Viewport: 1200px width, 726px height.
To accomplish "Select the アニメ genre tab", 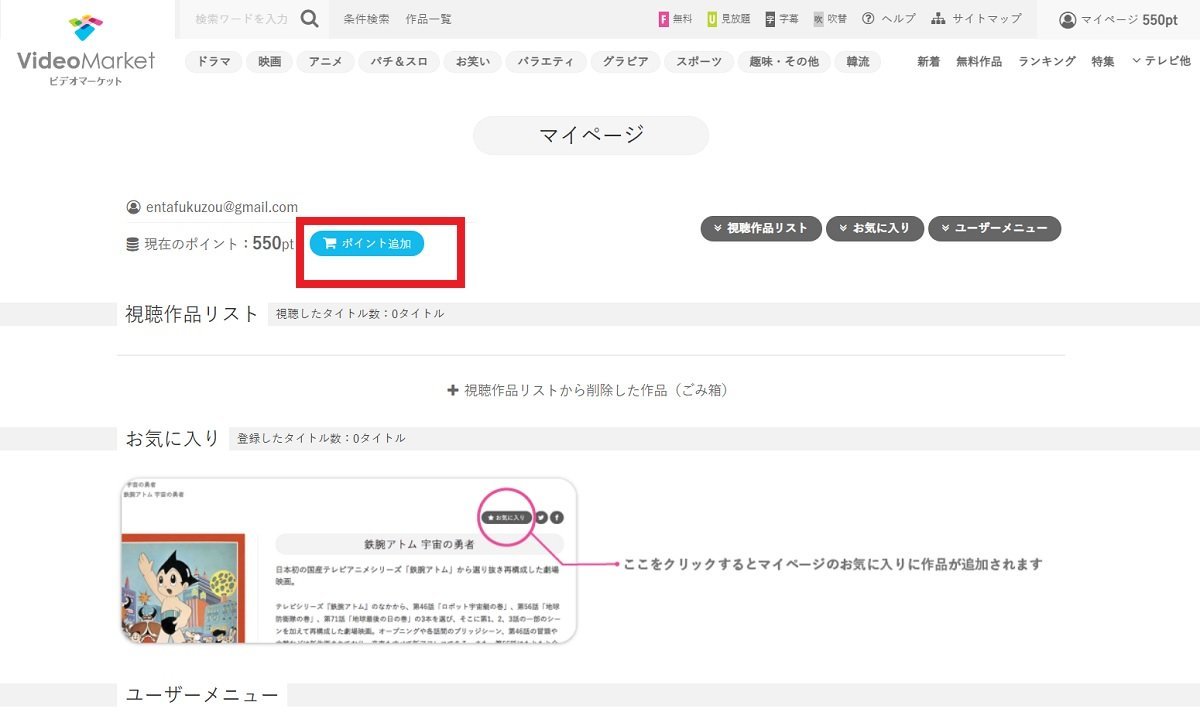I will pos(325,62).
